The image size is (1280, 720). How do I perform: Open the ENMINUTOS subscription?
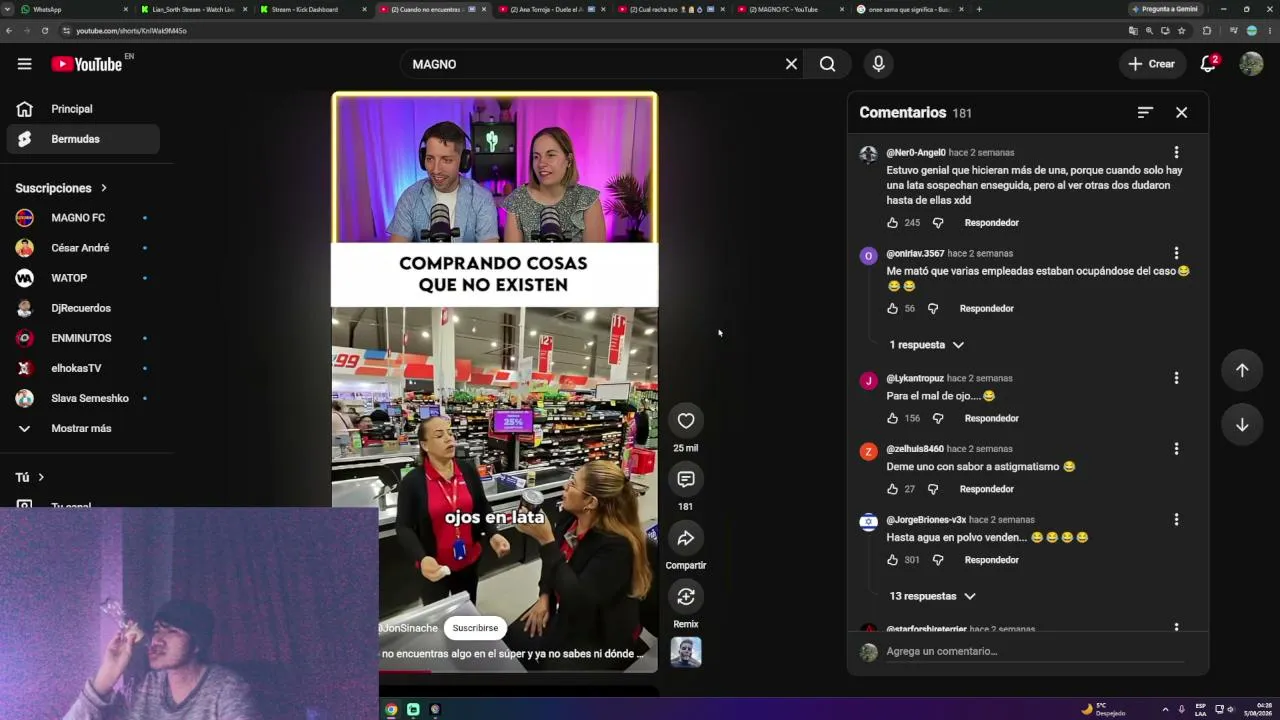(83, 338)
